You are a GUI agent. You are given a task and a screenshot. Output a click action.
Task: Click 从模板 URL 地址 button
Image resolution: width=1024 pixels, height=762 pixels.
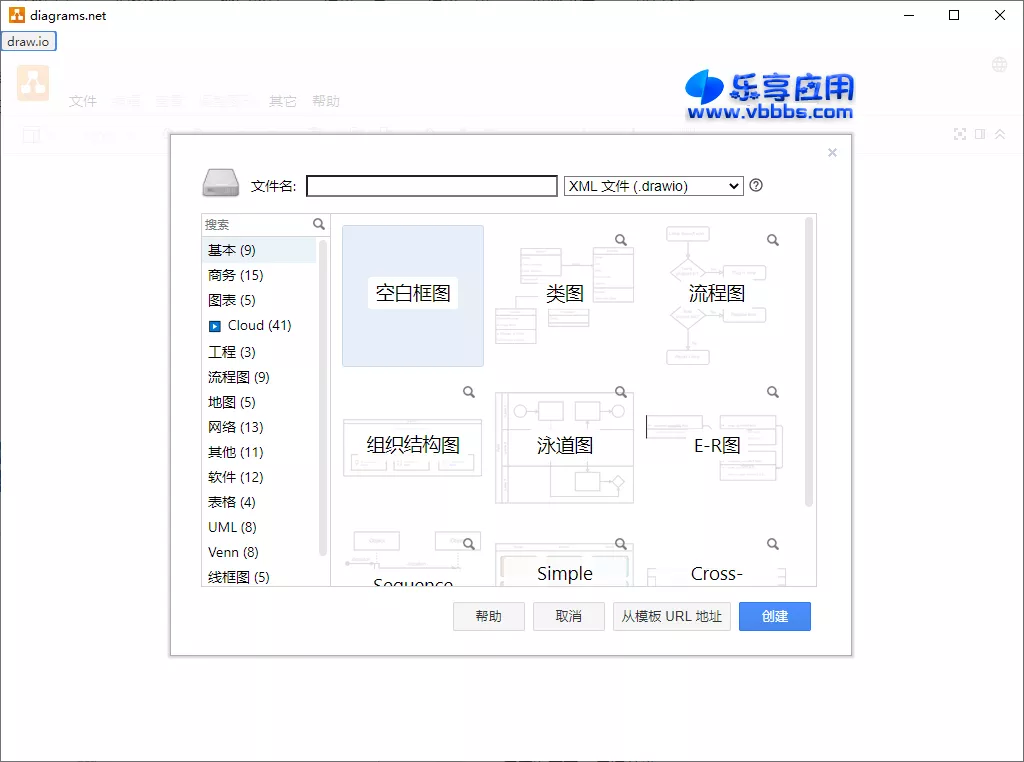click(671, 616)
